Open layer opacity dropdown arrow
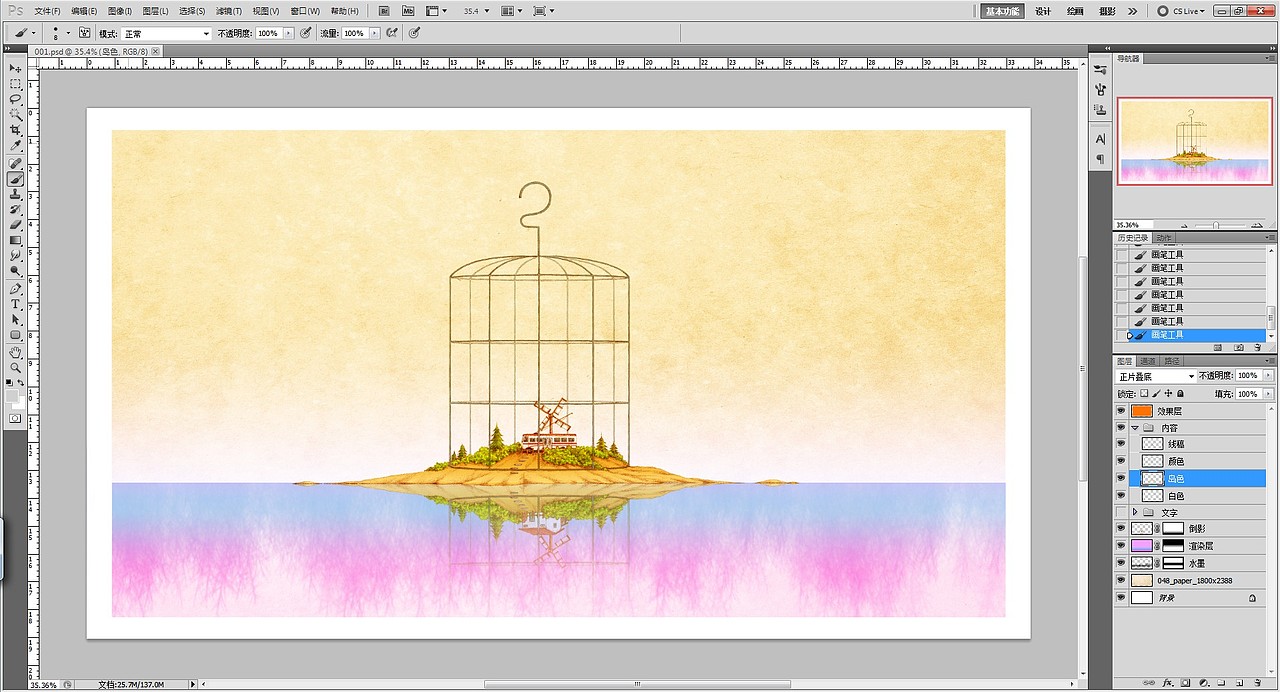Screen dimensions: 1280x692 [1269, 376]
